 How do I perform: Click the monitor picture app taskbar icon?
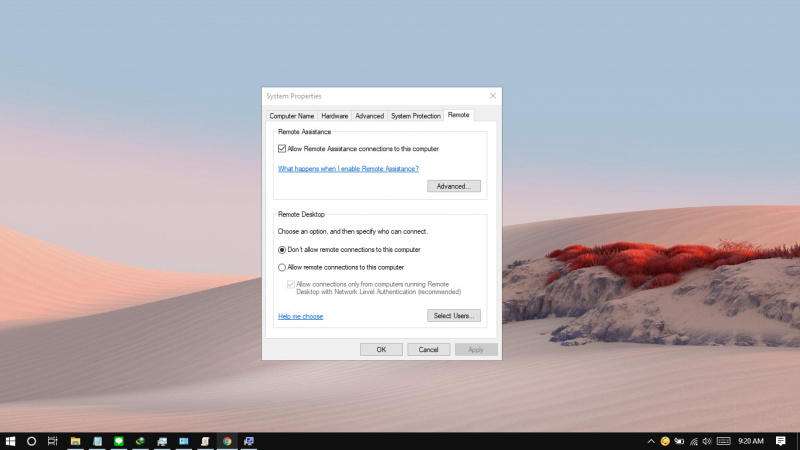tap(162, 441)
